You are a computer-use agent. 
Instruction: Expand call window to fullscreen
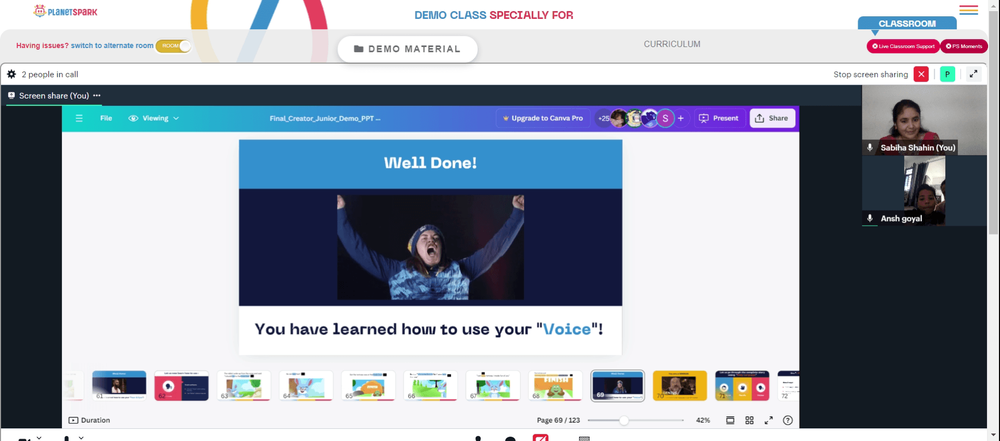click(973, 74)
